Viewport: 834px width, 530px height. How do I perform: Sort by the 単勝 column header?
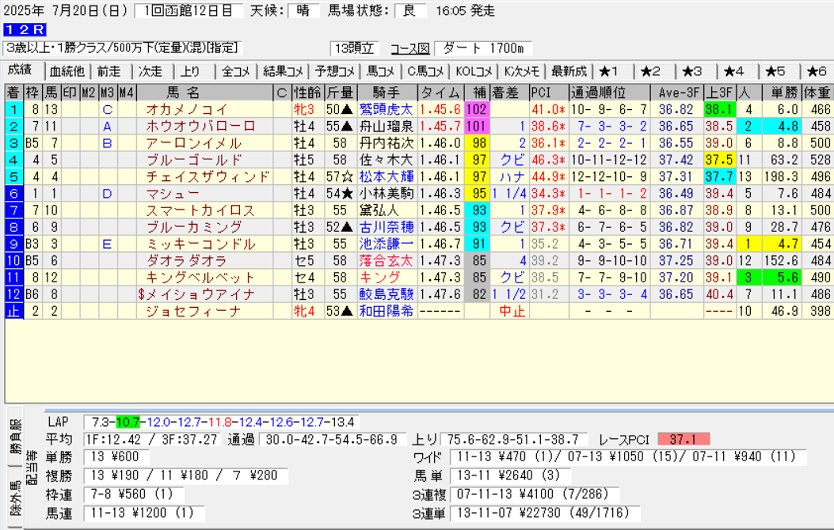(781, 92)
